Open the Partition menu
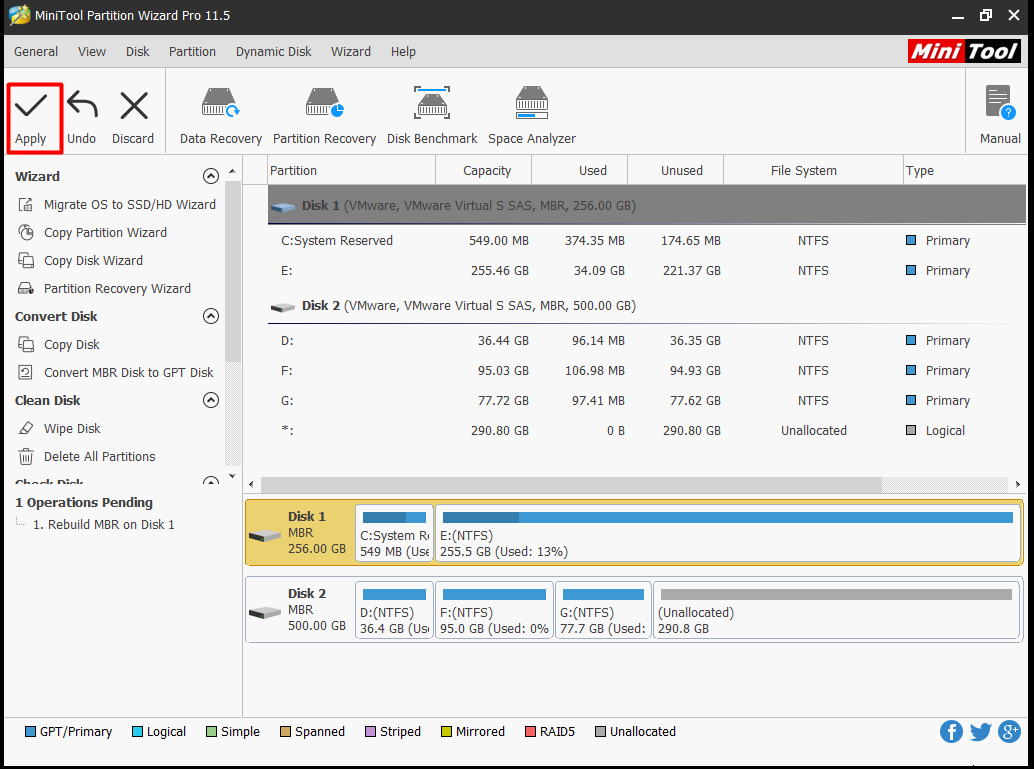Screen dimensions: 1034x769 [x=192, y=52]
